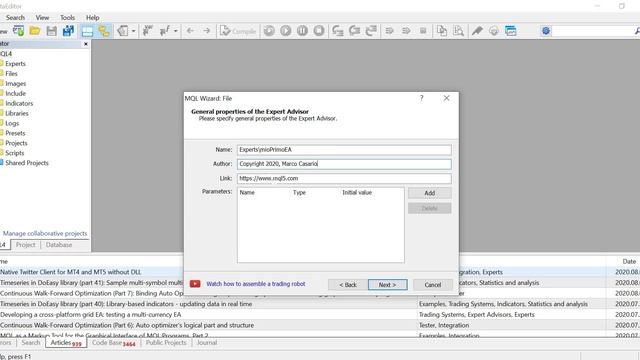This screenshot has width=640, height=360.
Task: Click the blue MQL5 community gear icon
Action: tap(546, 31)
